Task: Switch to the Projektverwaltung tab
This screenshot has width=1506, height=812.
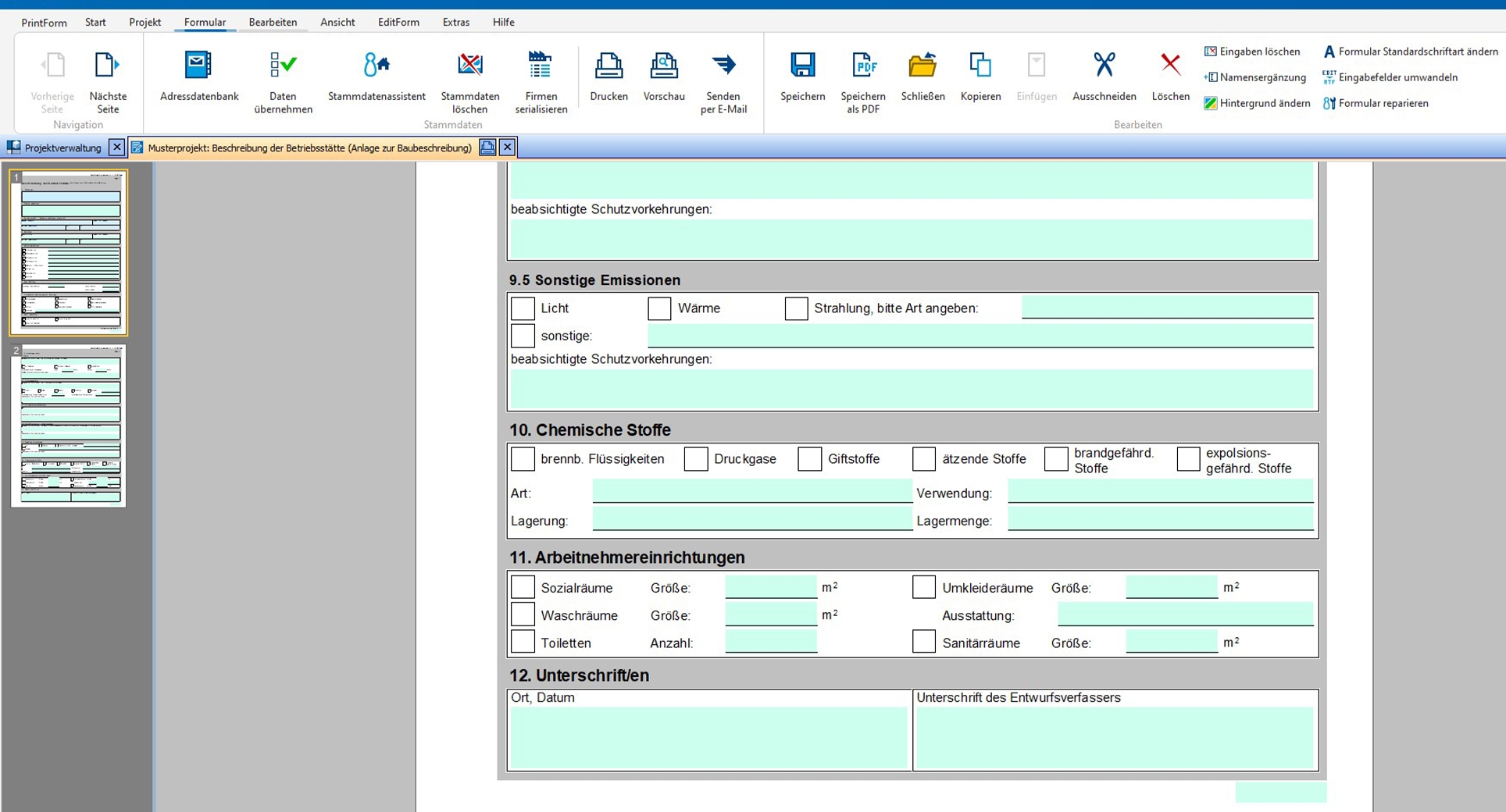Action: (62, 148)
